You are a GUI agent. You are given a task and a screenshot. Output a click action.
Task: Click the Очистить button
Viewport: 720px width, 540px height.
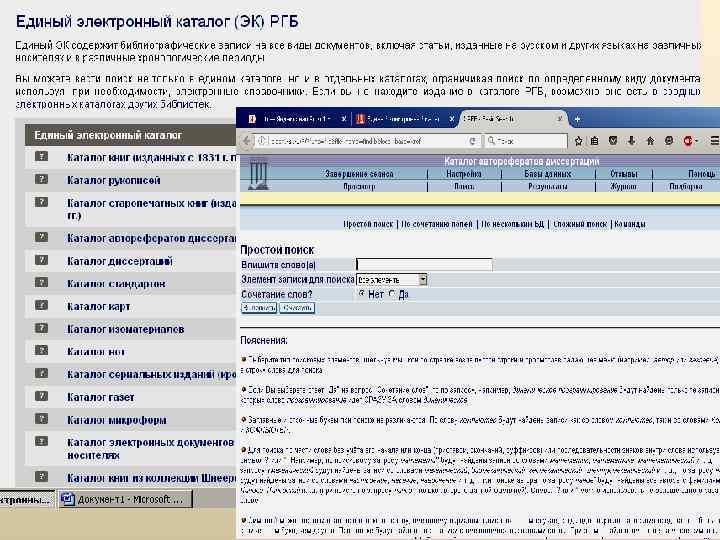point(297,308)
